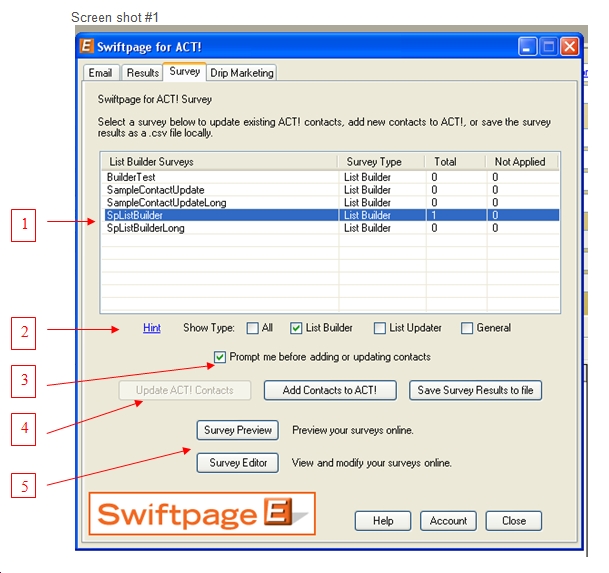Click the Help button

click(x=383, y=521)
